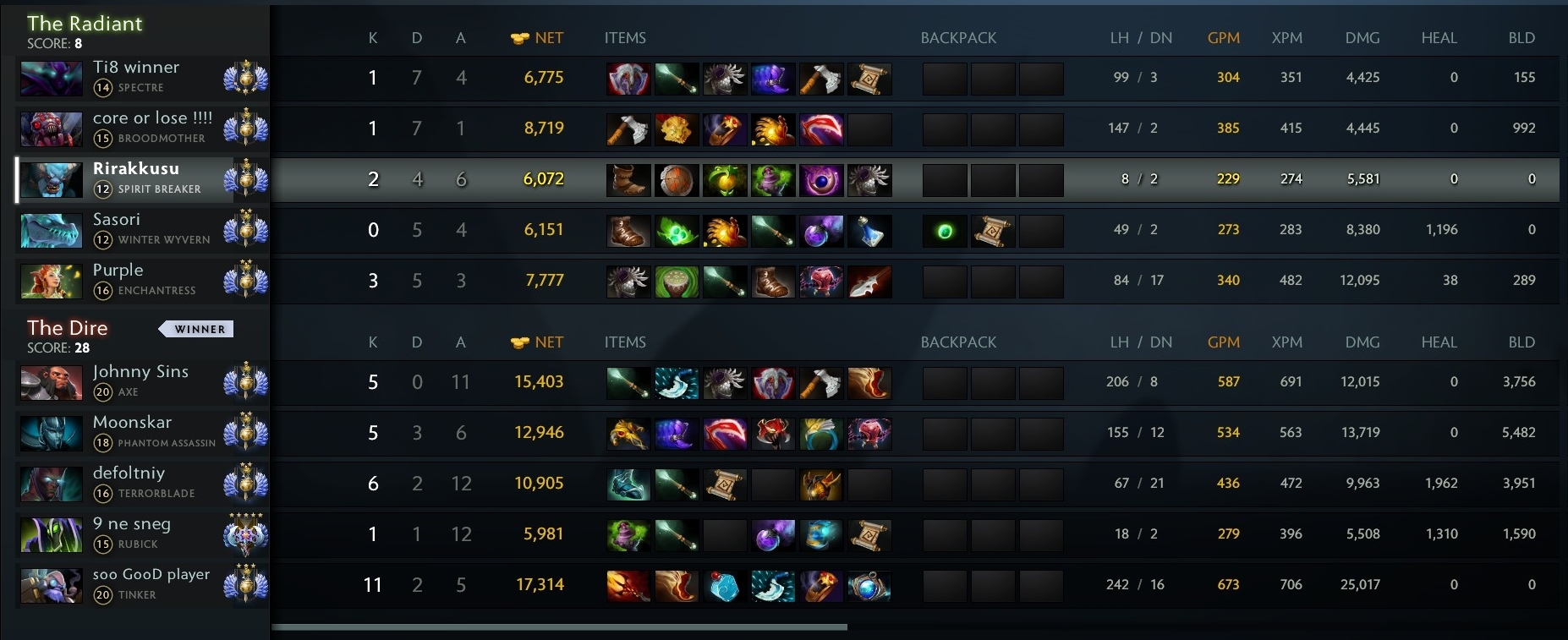Select the highlighted Rirakkusu player row
1568x640 pixels.
(787, 179)
